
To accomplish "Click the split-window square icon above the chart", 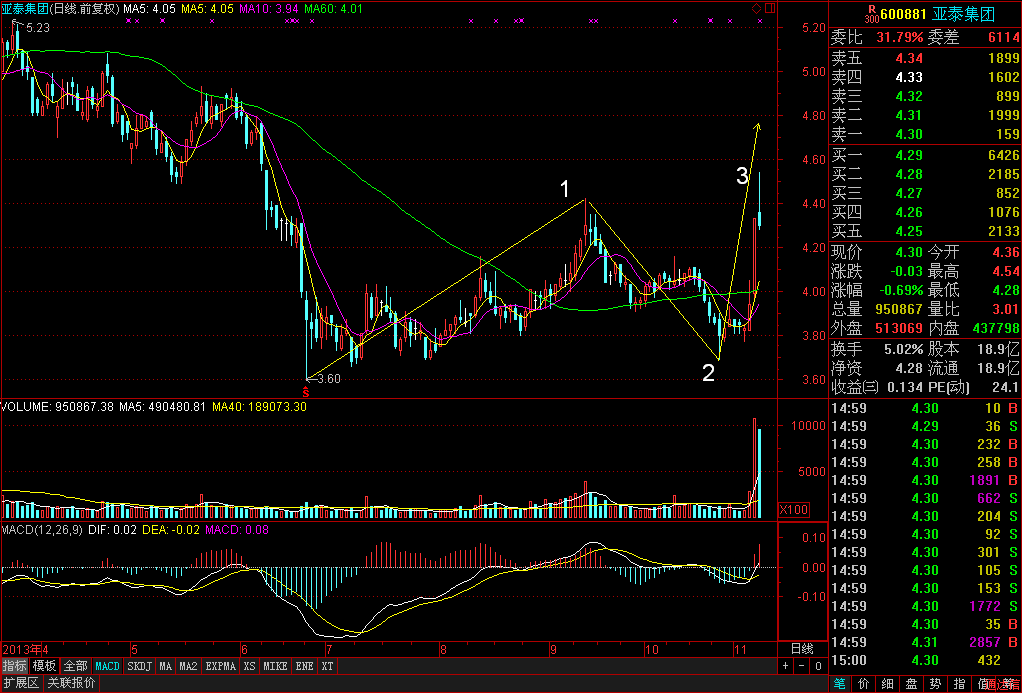I will click(x=770, y=8).
